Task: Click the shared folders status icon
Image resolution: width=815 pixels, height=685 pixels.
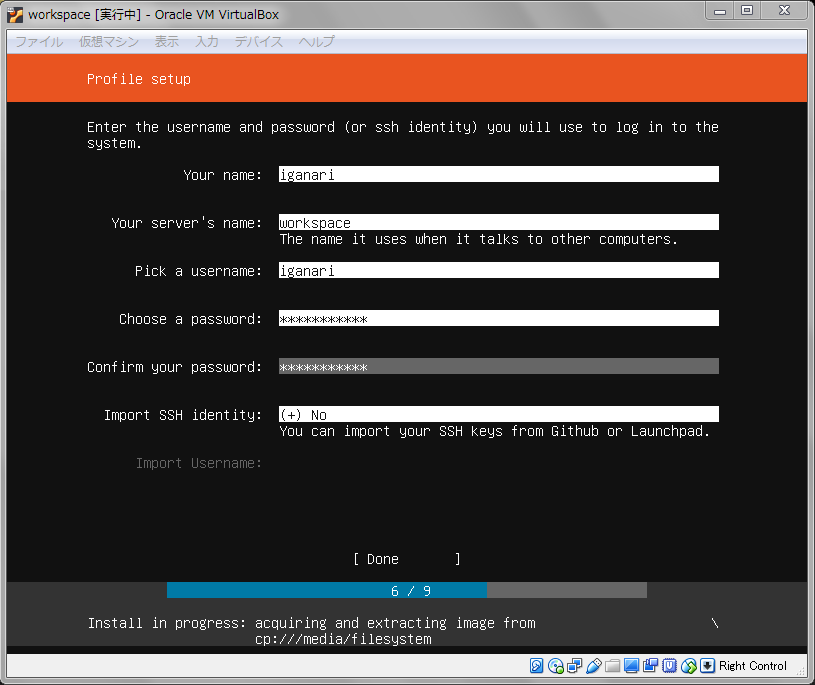Action: [x=612, y=666]
